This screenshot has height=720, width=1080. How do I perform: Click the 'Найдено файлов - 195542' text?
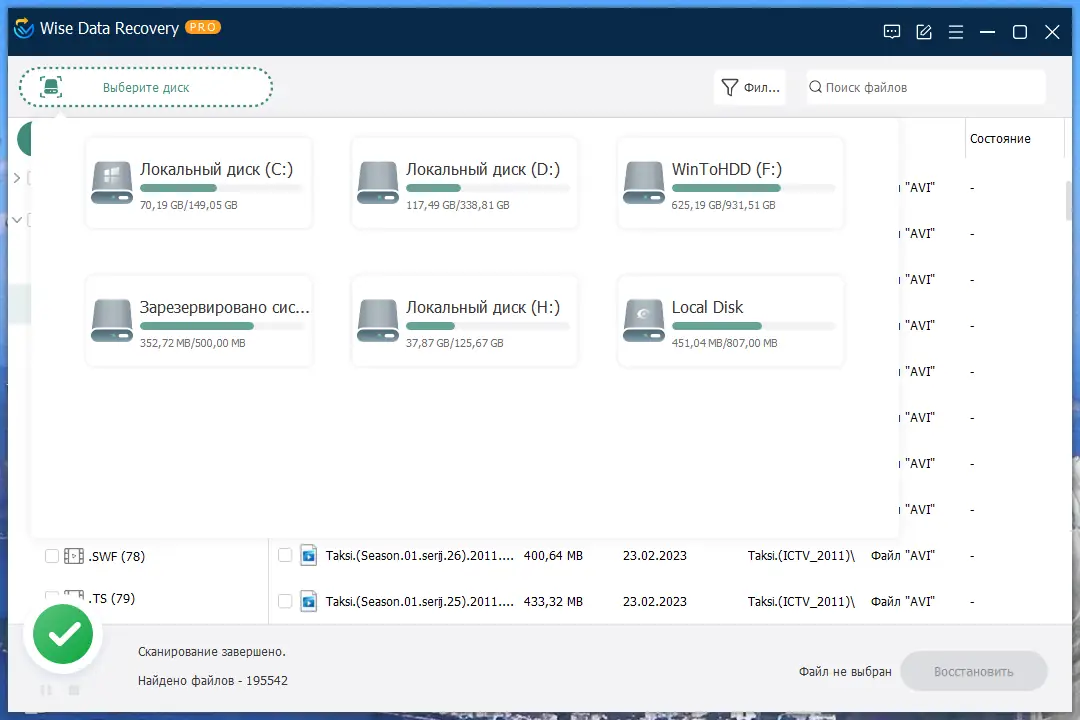213,681
